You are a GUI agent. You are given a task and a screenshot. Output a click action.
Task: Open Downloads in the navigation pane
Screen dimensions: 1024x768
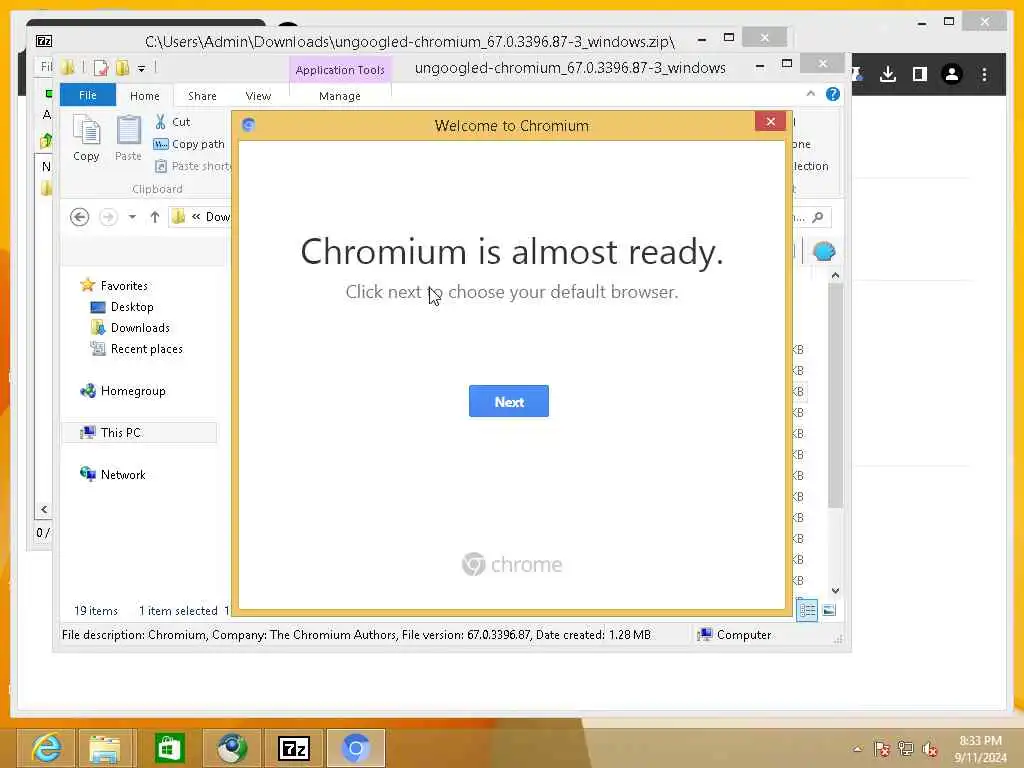[x=130, y=327]
